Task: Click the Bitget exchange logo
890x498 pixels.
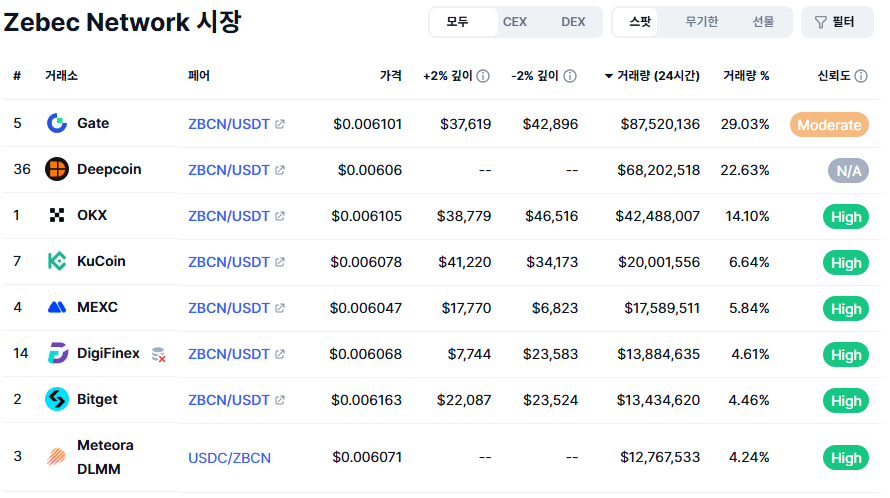Action: pyautogui.click(x=57, y=399)
